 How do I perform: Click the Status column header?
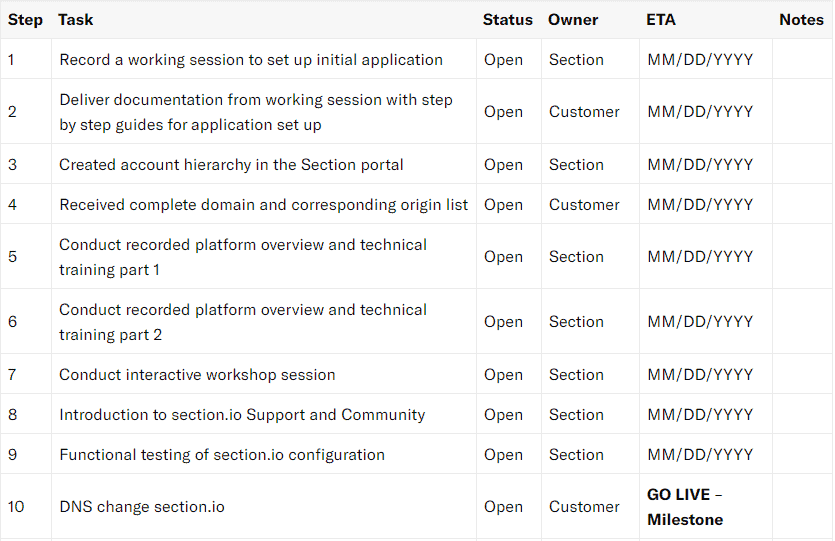point(507,20)
